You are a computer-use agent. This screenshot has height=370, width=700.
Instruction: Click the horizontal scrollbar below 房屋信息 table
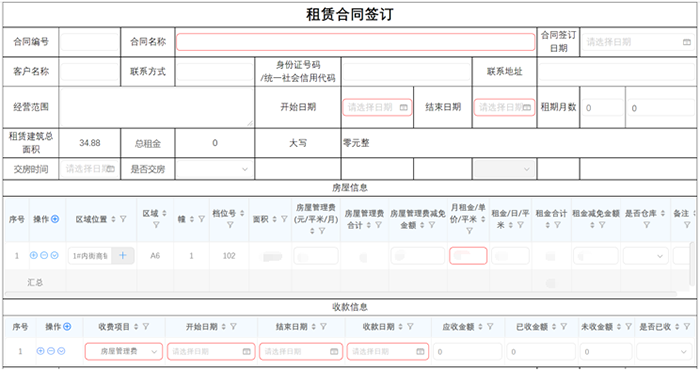coord(342,294)
